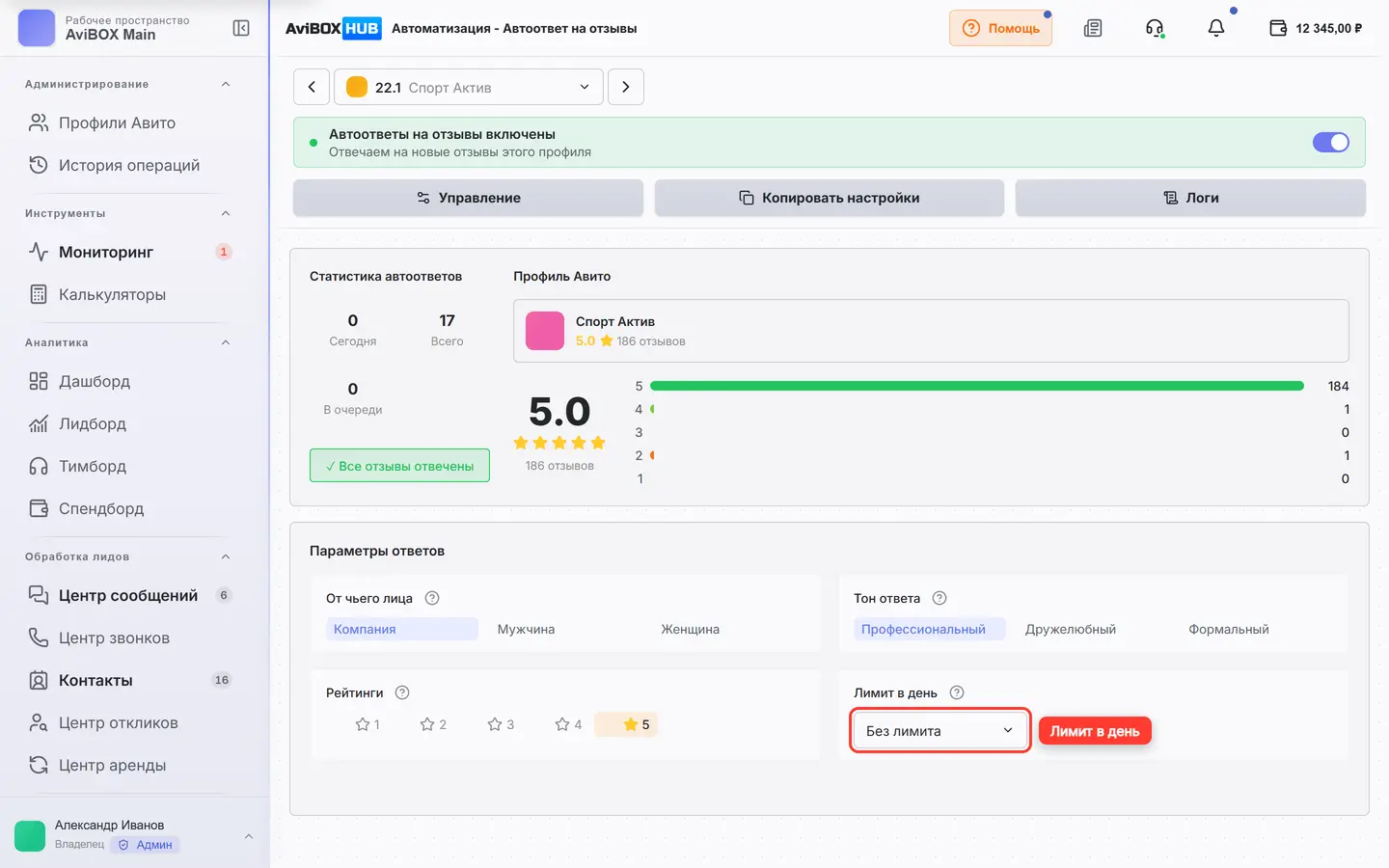This screenshot has height=868, width=1389.
Task: Click the Управление button
Action: tap(469, 198)
